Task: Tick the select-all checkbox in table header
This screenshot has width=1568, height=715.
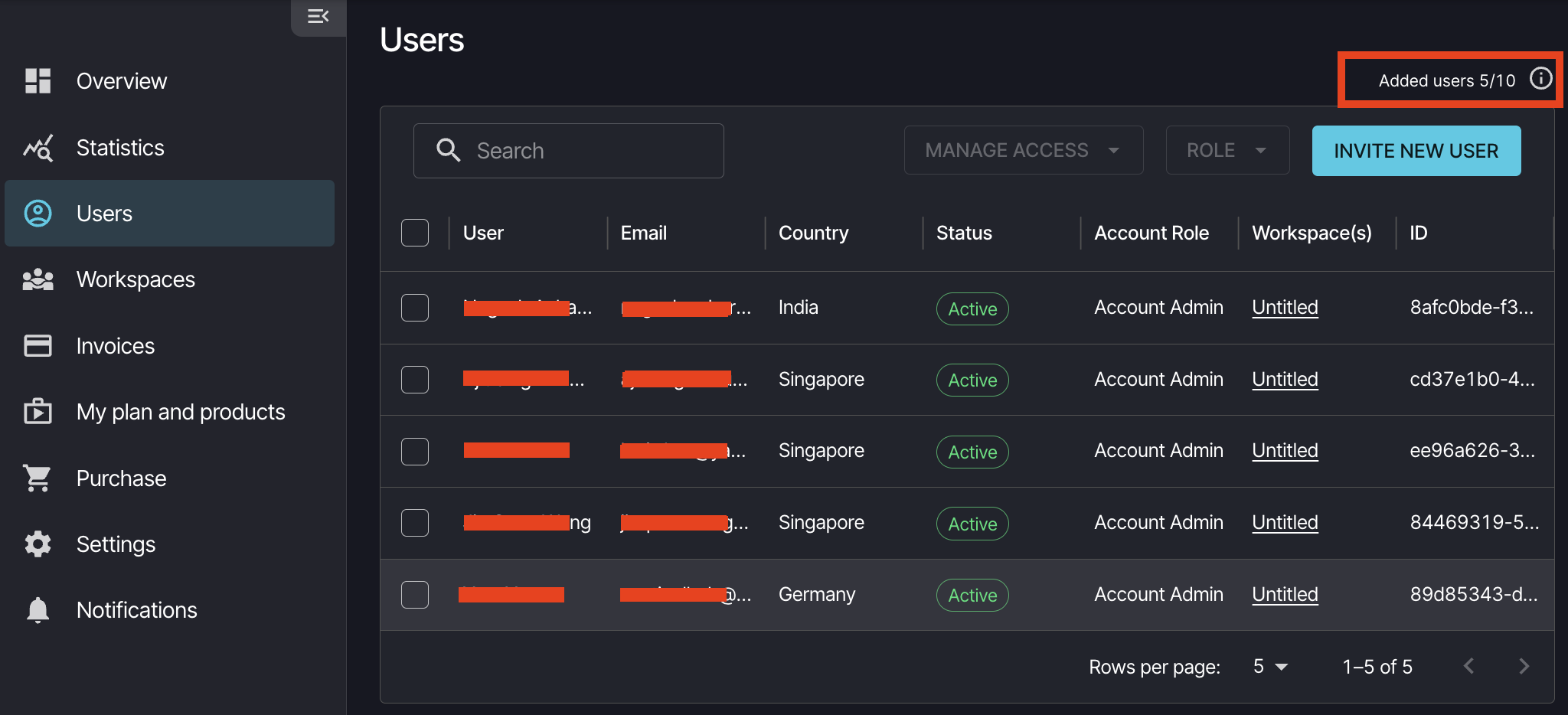Action: pos(415,233)
